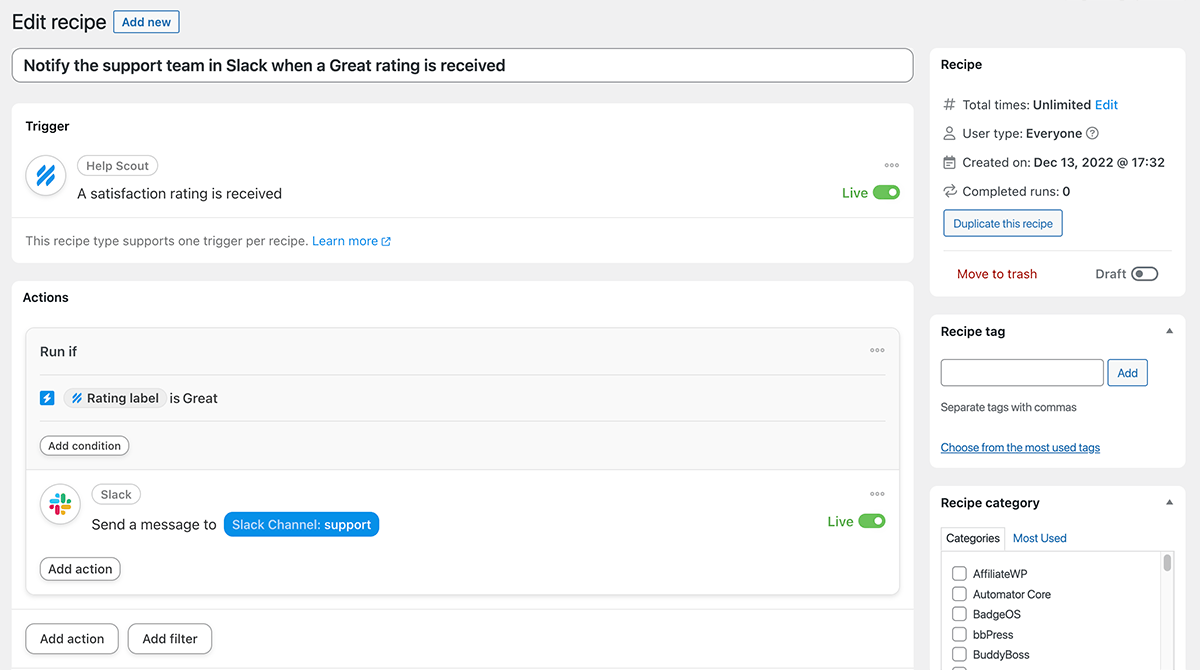Click the recipe tag text input
Image resolution: width=1200 pixels, height=670 pixels.
(1022, 373)
